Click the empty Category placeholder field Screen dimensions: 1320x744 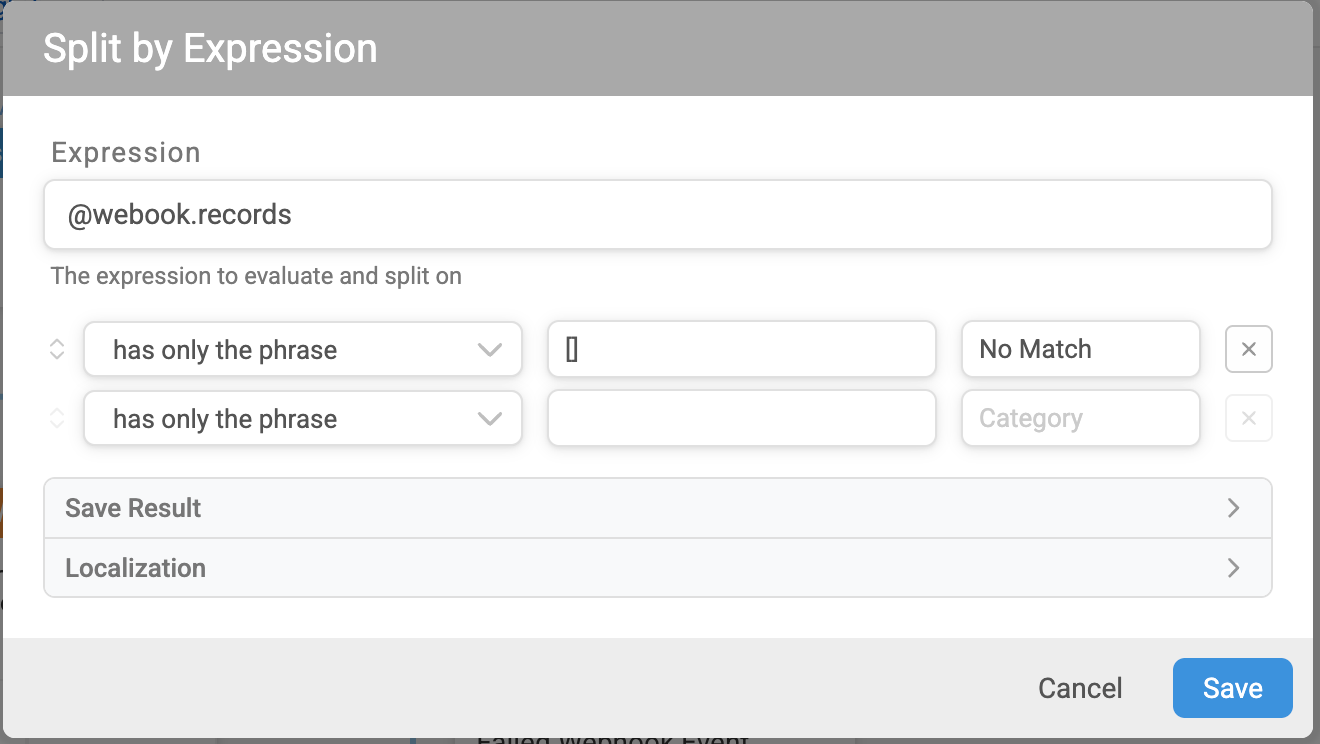pyautogui.click(x=1081, y=418)
